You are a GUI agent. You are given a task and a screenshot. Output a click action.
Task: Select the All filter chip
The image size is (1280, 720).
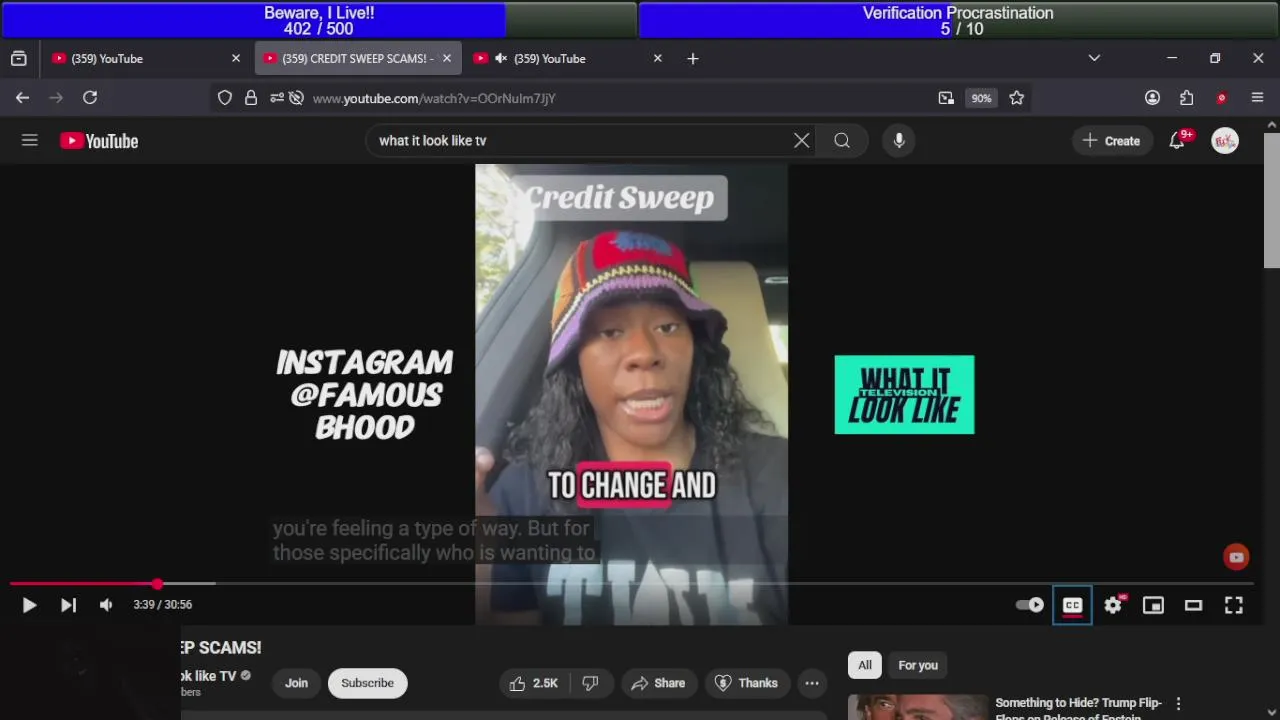(x=865, y=665)
